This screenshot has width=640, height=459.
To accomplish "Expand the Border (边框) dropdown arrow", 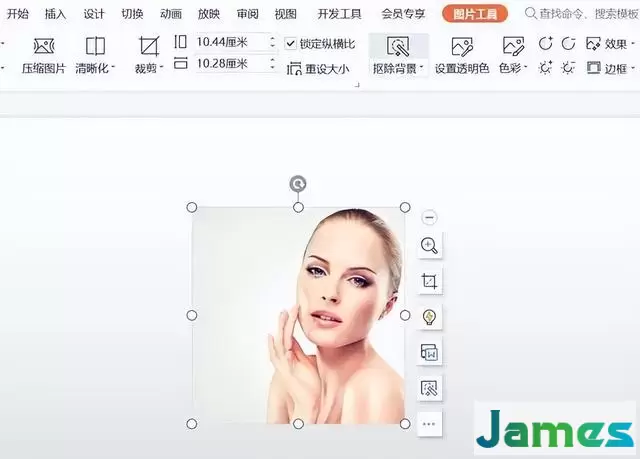I will 633,67.
